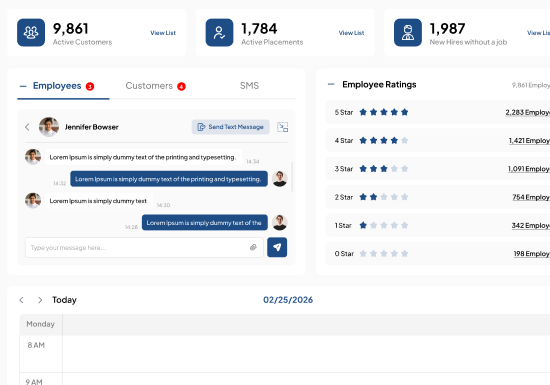The height and width of the screenshot is (385, 550).
Task: Collapse the Employees chat panel
Action: click(23, 86)
